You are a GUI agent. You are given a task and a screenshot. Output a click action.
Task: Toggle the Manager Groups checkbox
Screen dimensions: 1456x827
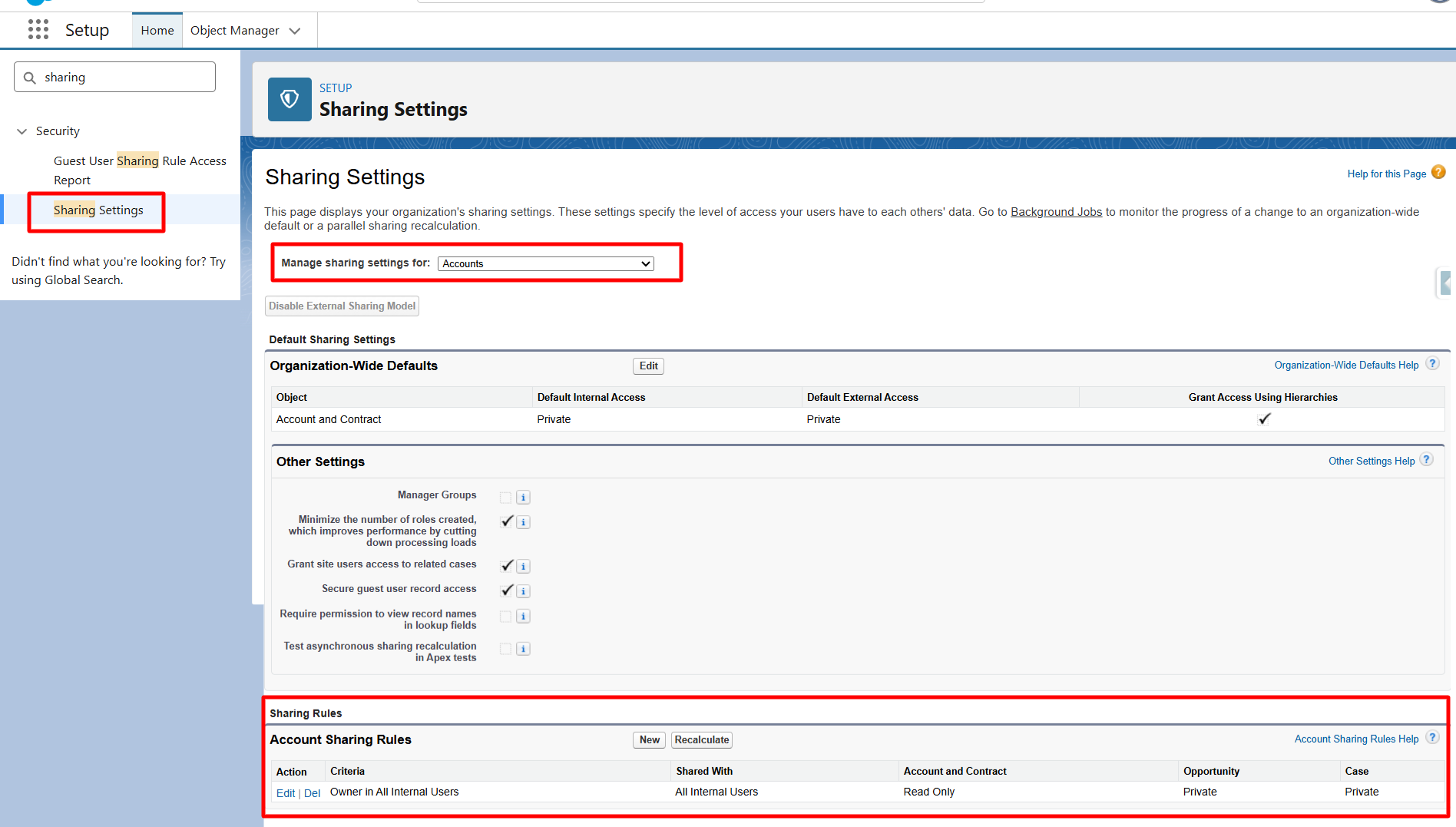tap(505, 498)
